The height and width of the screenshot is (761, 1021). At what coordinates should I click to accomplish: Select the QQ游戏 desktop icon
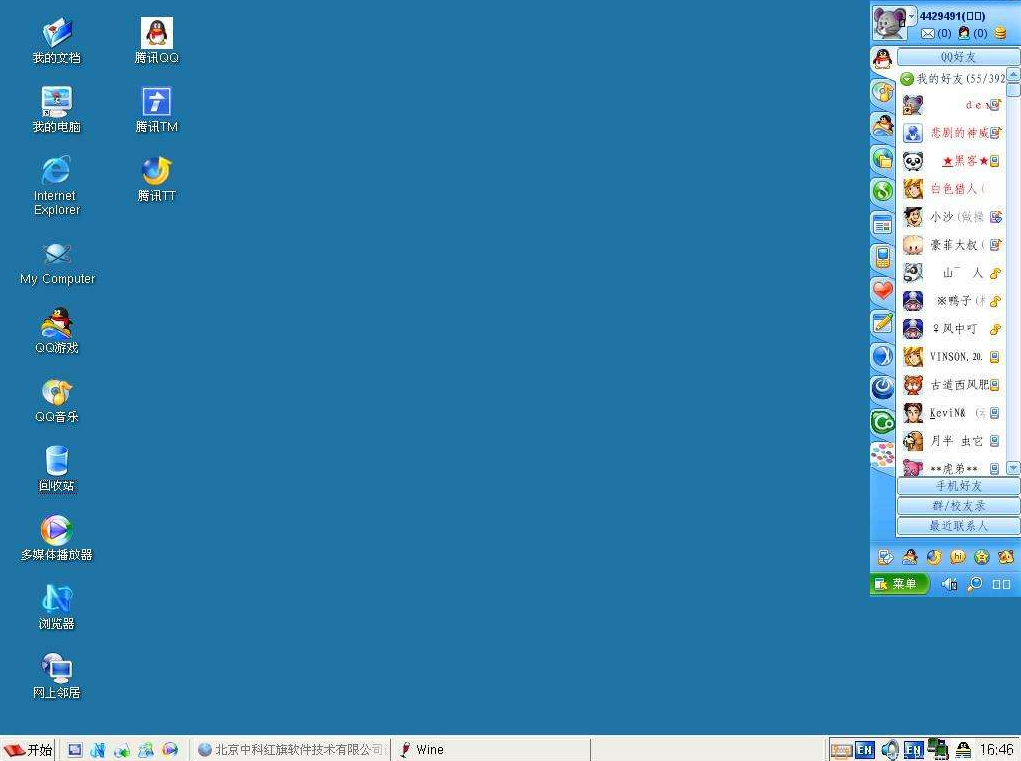[57, 331]
